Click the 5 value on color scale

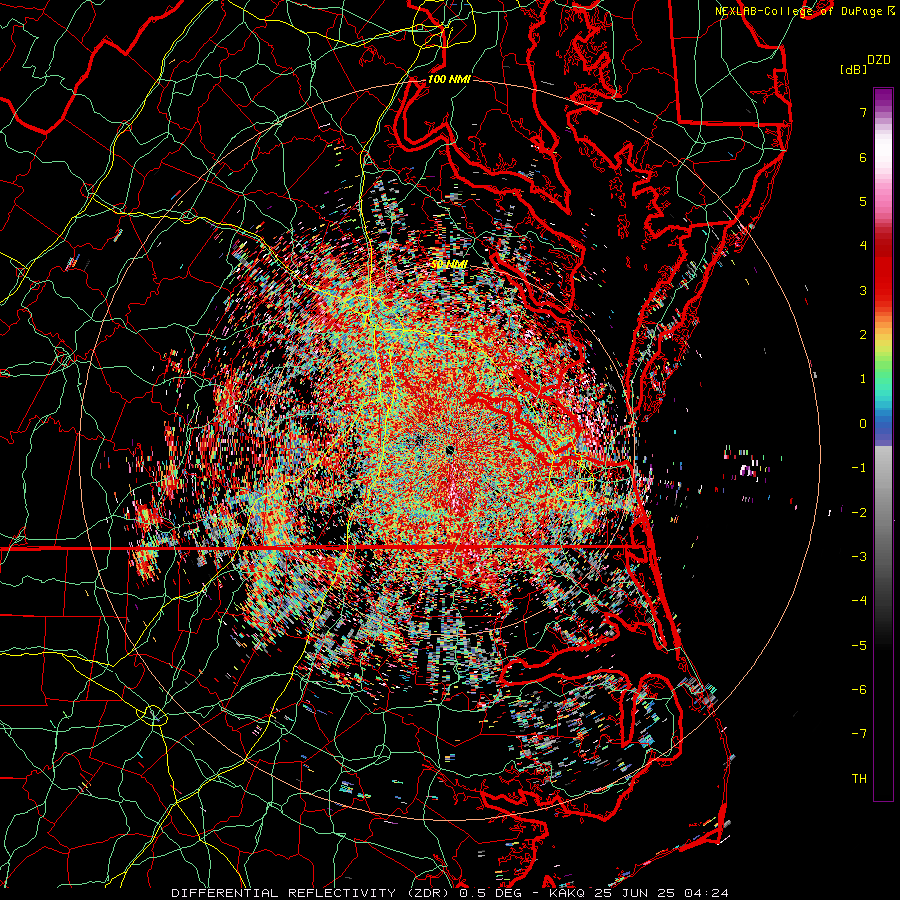863,201
